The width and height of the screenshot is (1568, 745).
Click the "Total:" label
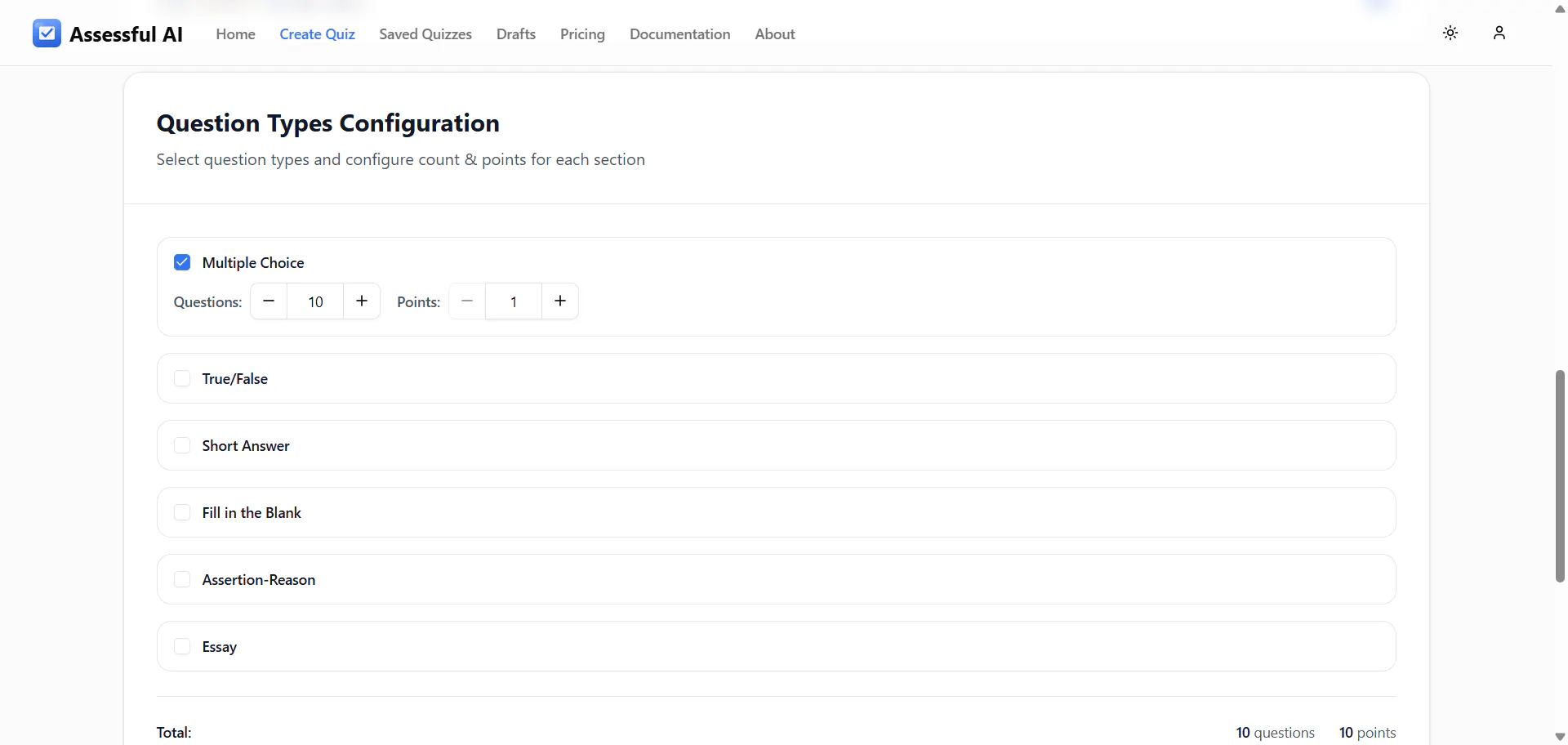174,733
